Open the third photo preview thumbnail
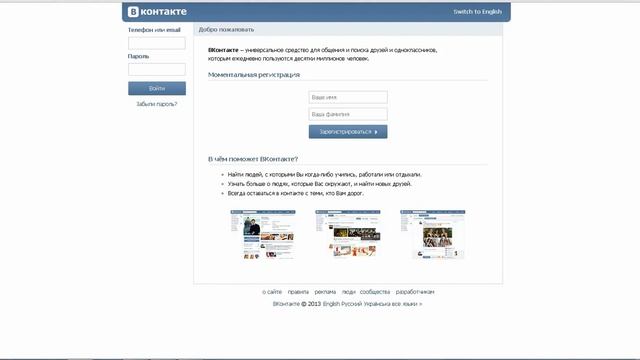640x360 pixels. point(433,235)
